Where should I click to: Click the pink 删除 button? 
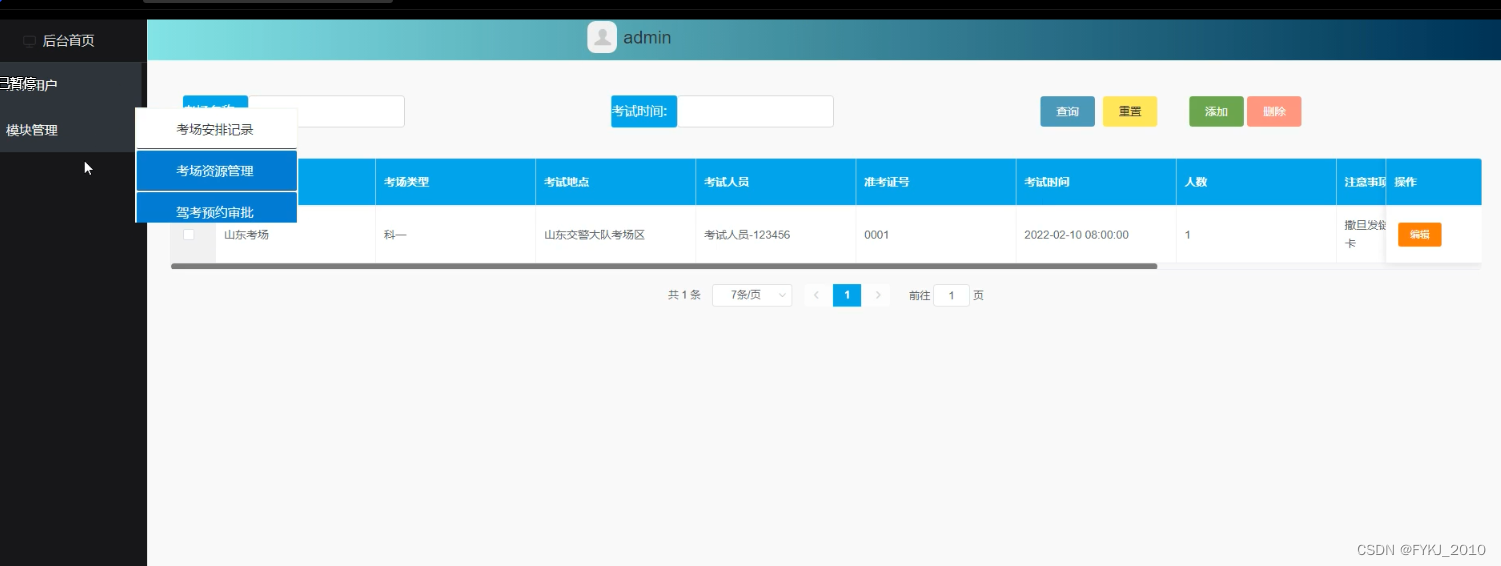point(1274,111)
